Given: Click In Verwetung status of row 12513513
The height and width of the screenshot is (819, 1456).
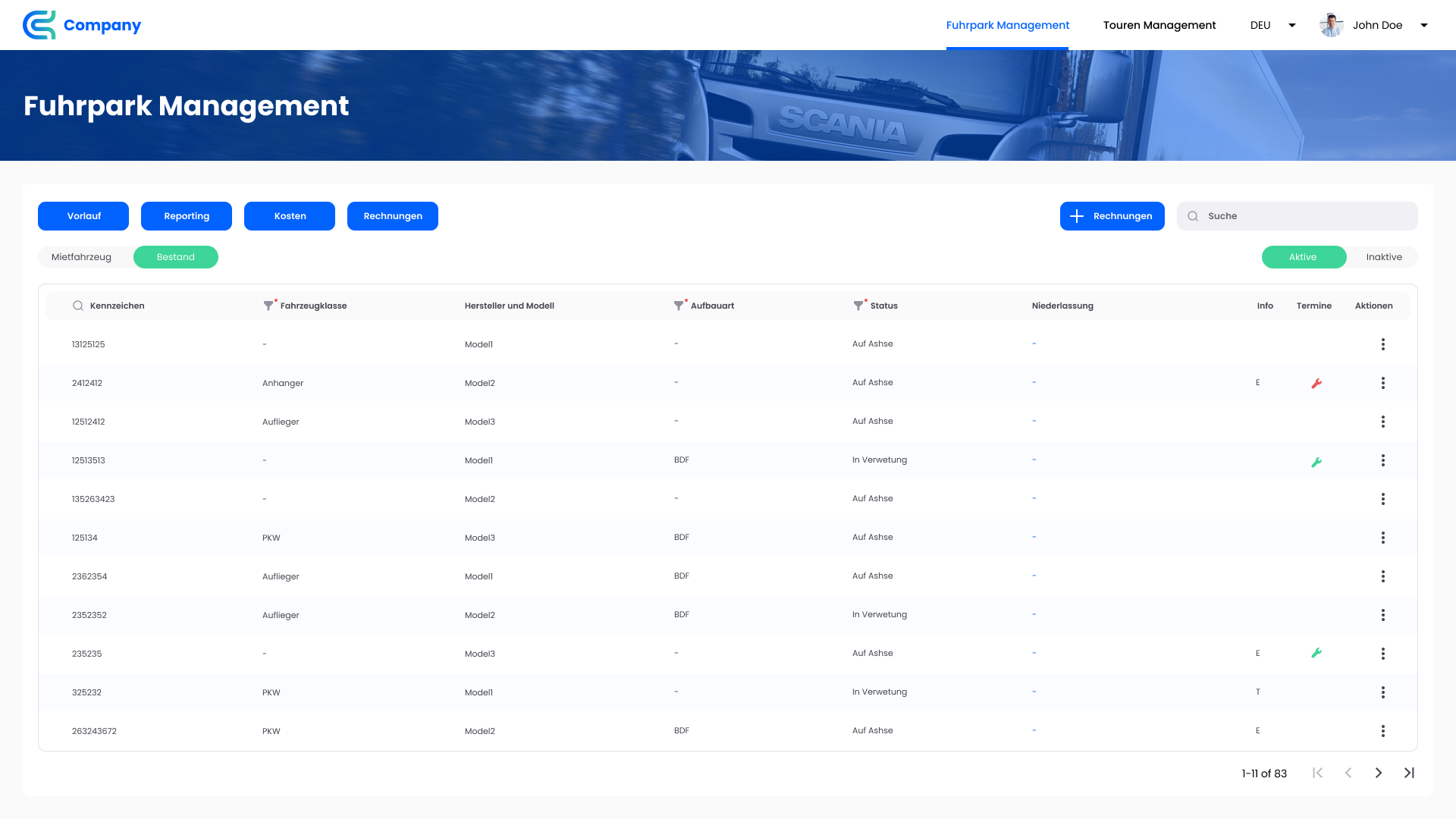Looking at the screenshot, I should (880, 460).
